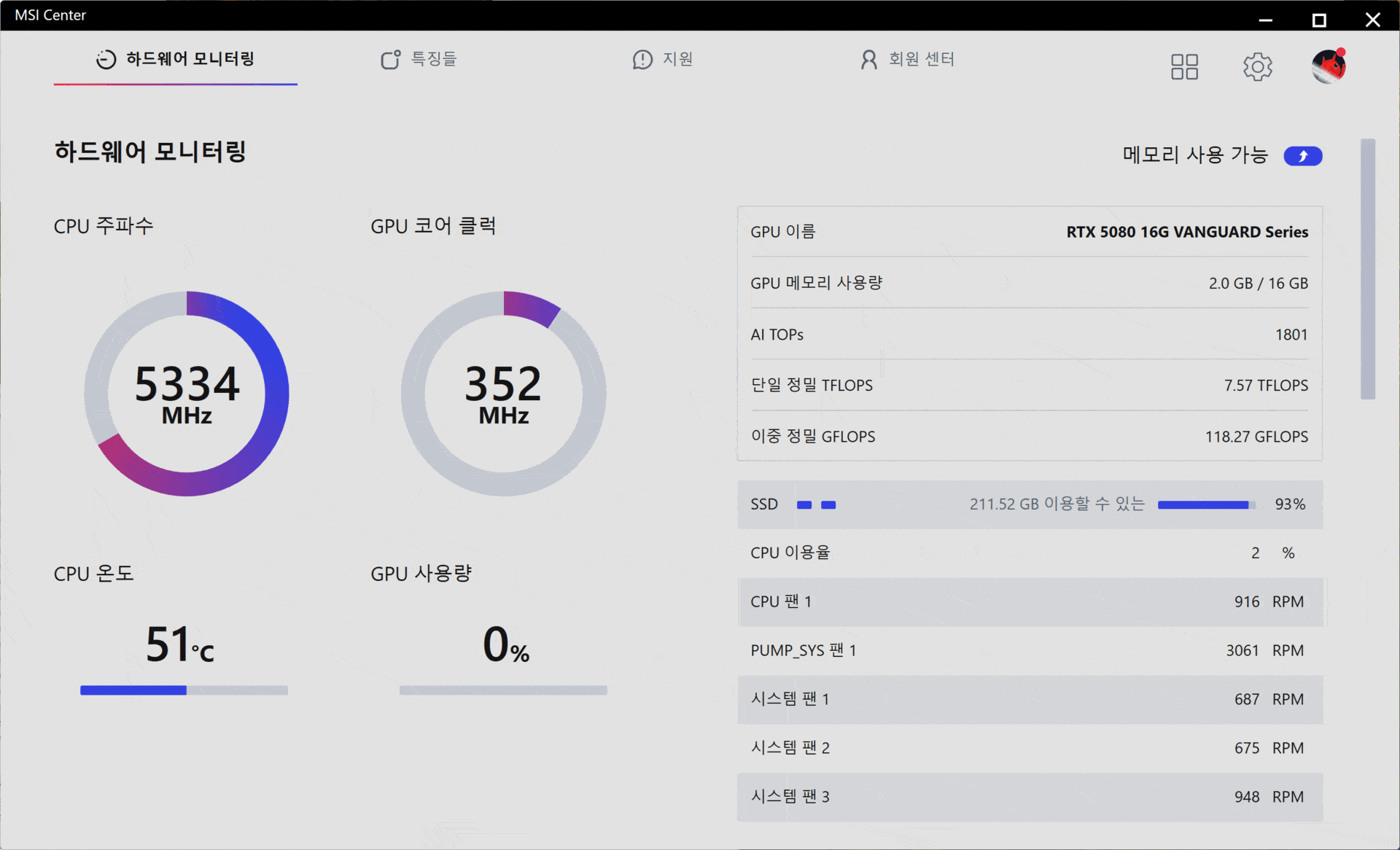
Task: Click the member center person icon
Action: 868,59
